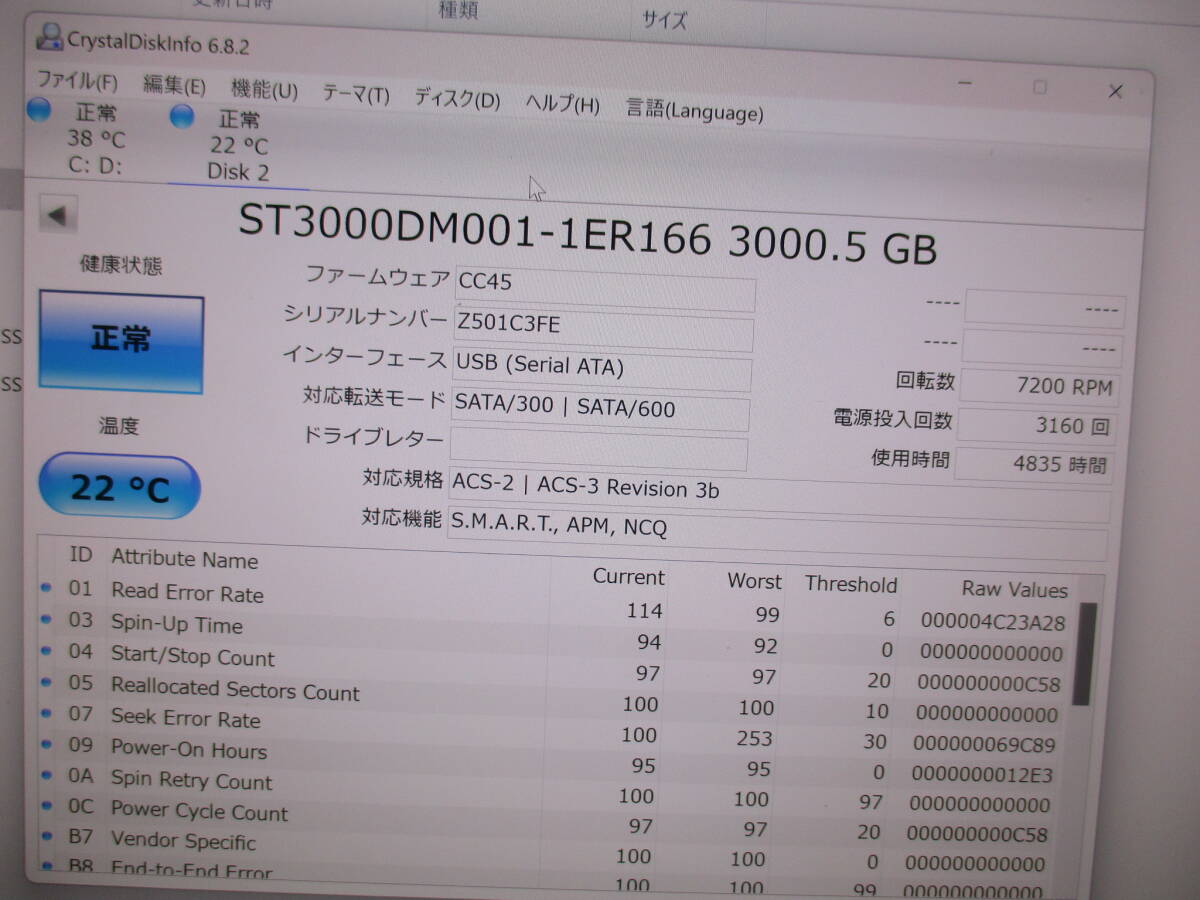Click the Threshold column header
This screenshot has width=1200, height=900.
851,584
